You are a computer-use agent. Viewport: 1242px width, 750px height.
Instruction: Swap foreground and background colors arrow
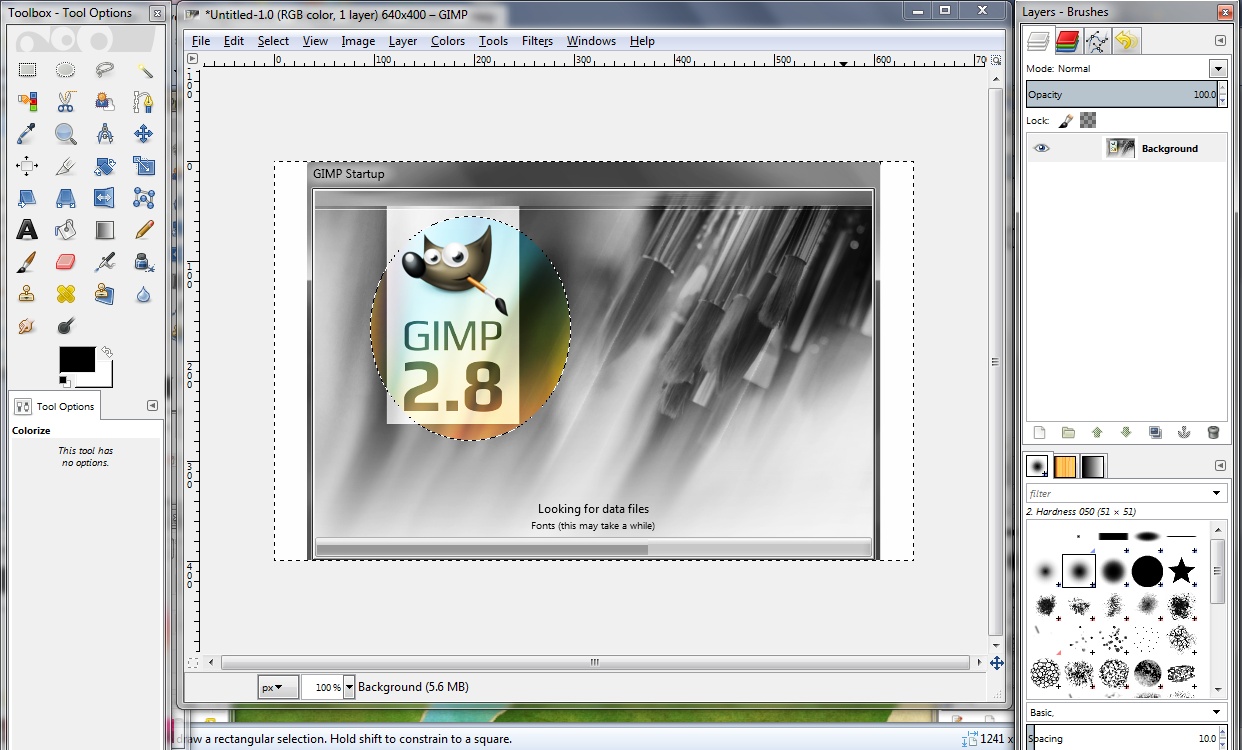[106, 351]
